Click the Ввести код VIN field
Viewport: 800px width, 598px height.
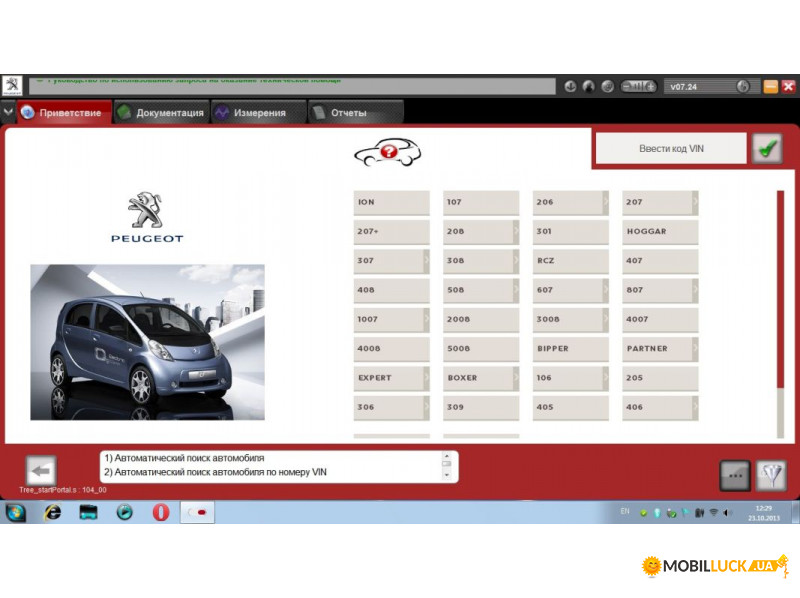[671, 148]
